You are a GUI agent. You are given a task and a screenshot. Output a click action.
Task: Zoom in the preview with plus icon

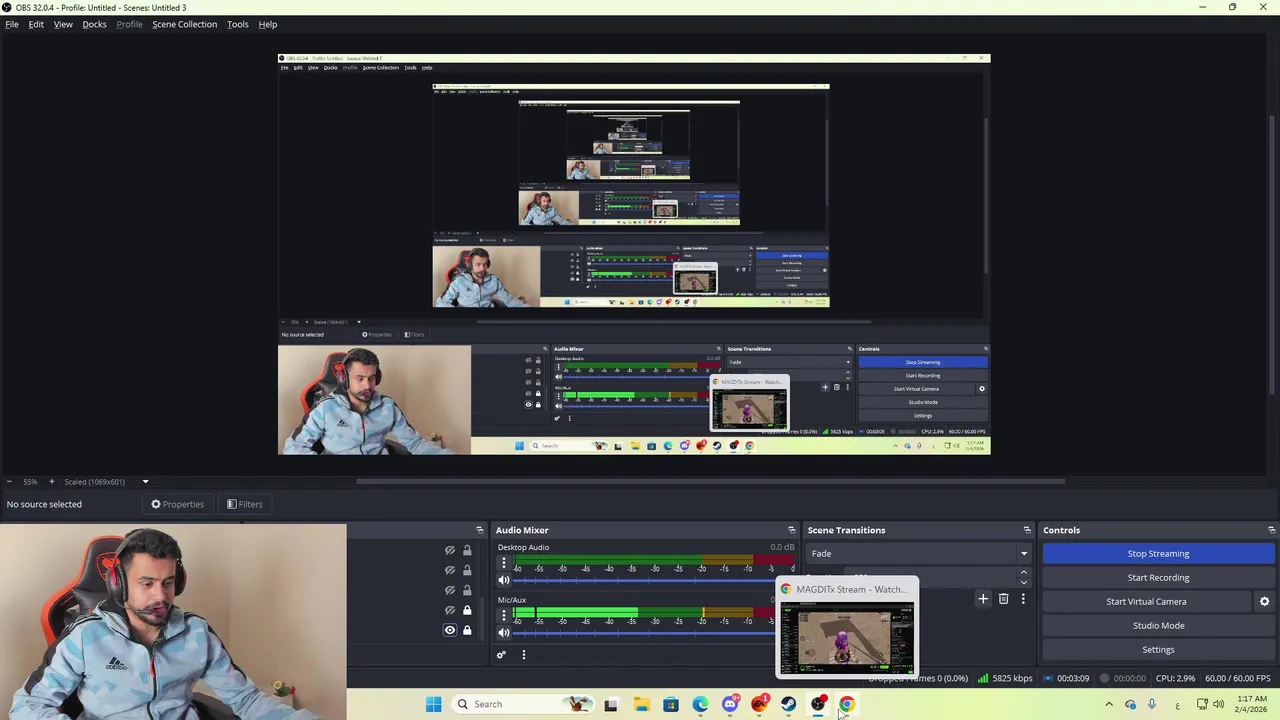pos(51,482)
